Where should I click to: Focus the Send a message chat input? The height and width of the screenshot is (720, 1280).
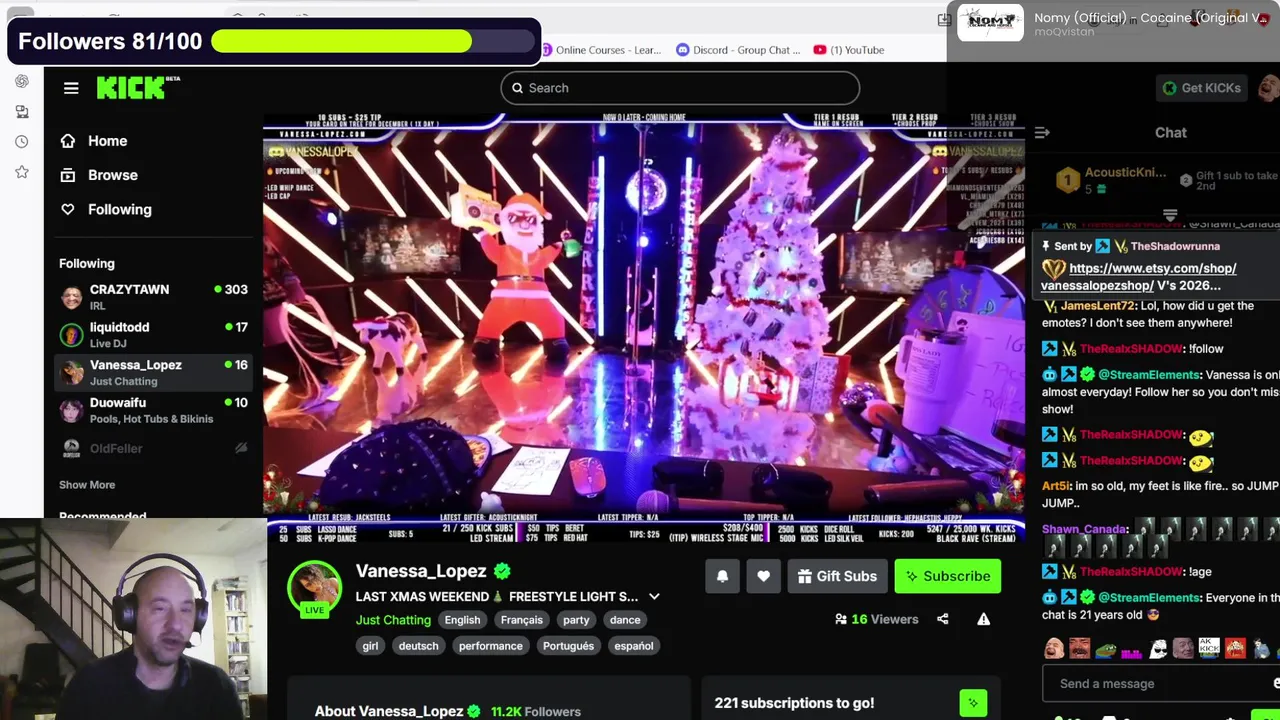[1160, 684]
